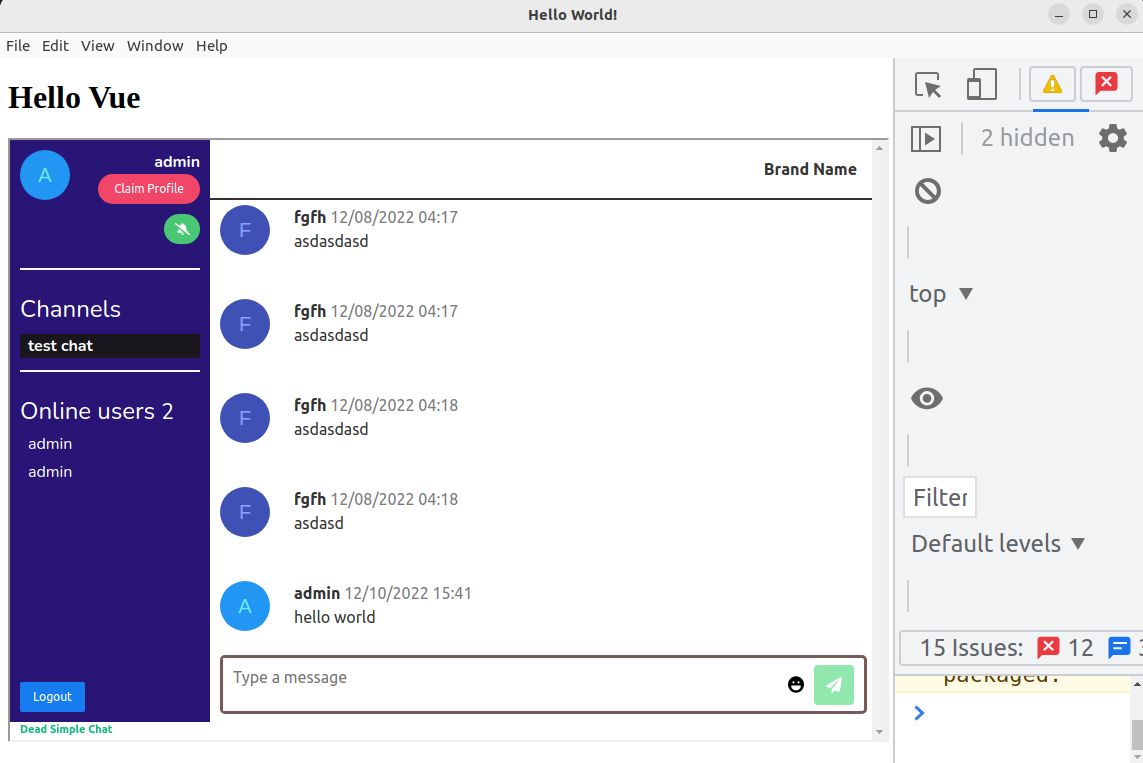Click the second admin in Online users

click(50, 472)
